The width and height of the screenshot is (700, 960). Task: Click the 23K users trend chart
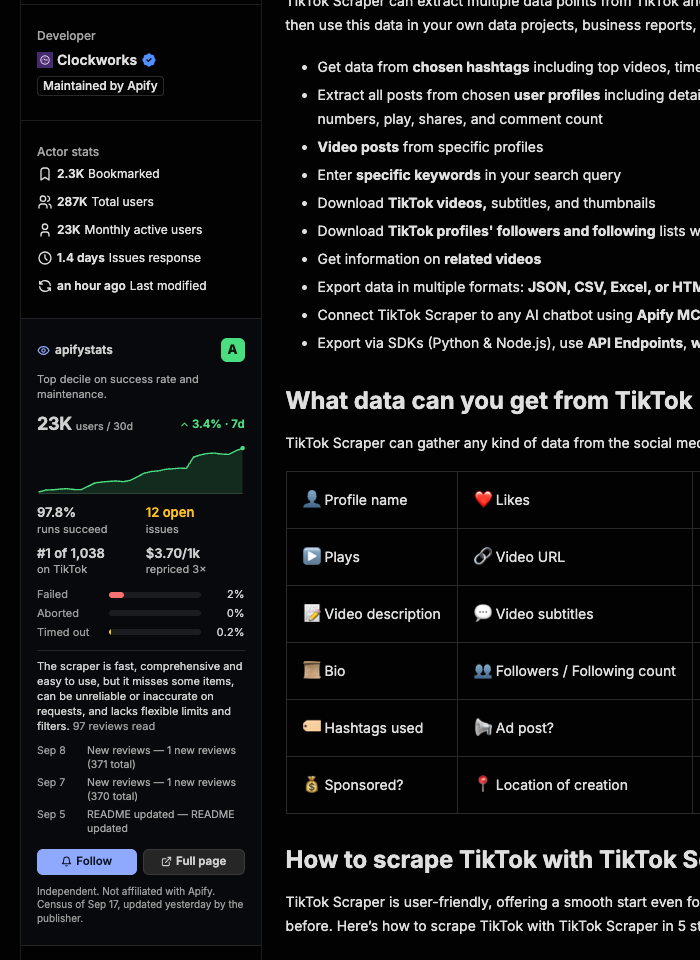[x=141, y=470]
